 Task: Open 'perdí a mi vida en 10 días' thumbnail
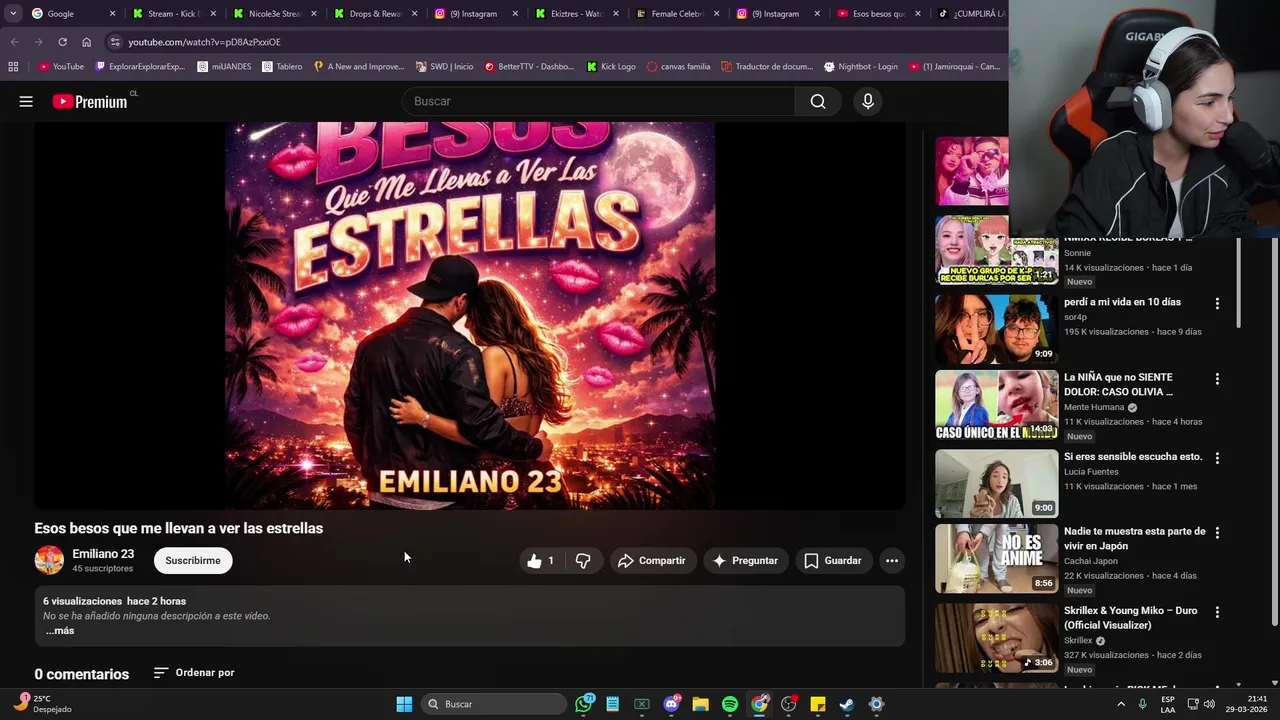(996, 329)
